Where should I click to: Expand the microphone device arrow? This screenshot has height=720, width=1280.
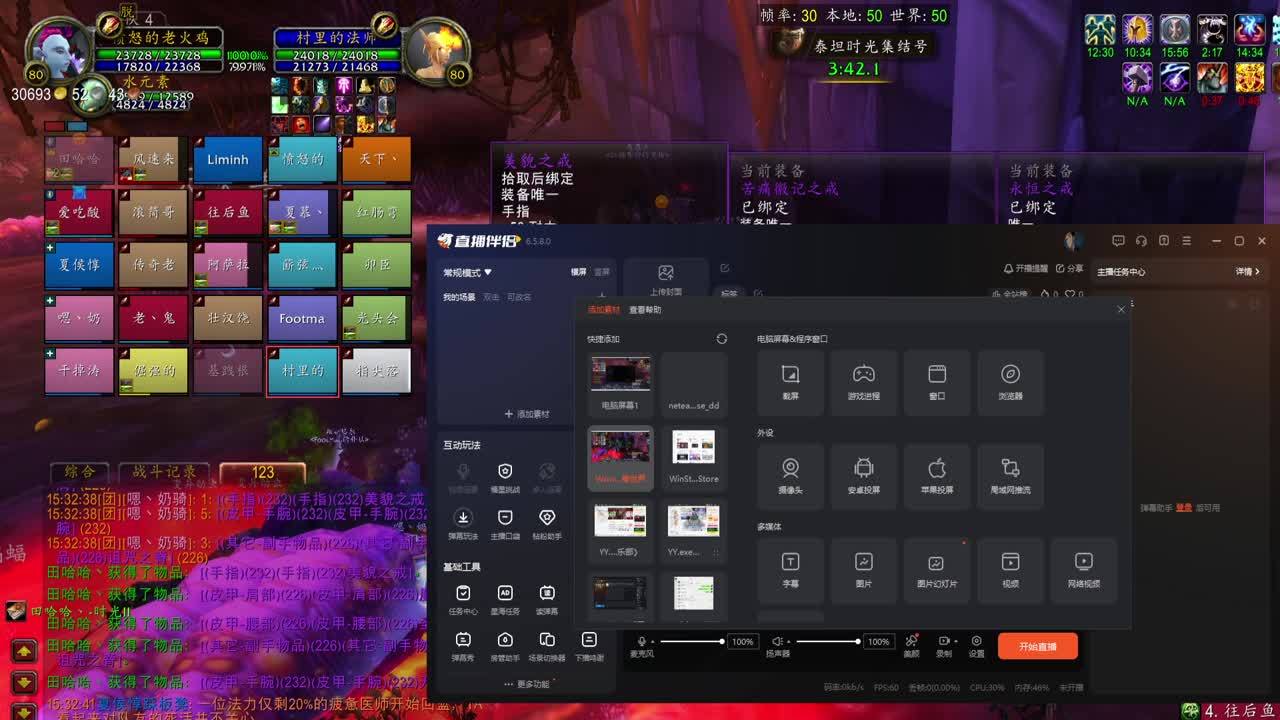point(654,641)
